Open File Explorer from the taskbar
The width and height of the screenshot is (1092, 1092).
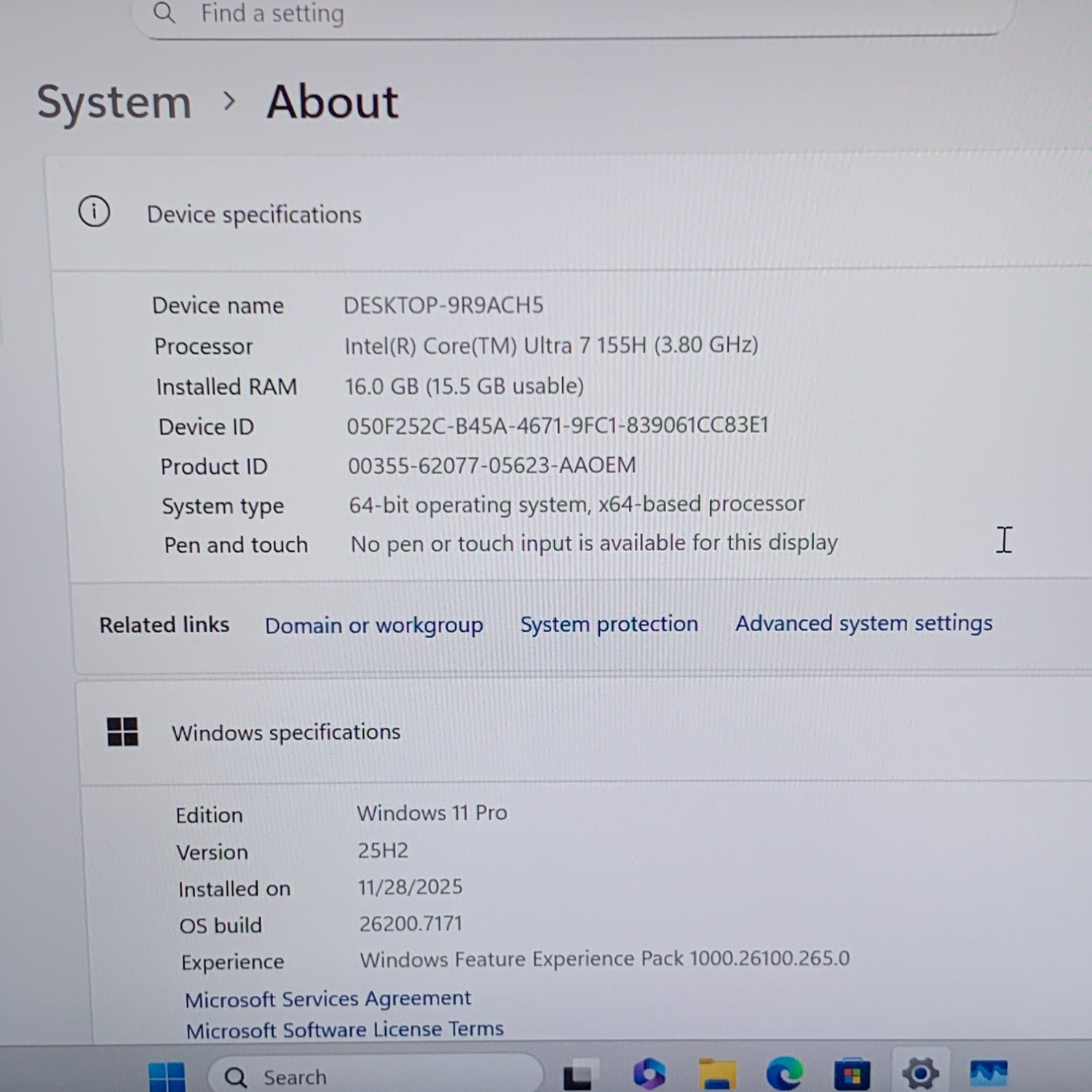717,1074
